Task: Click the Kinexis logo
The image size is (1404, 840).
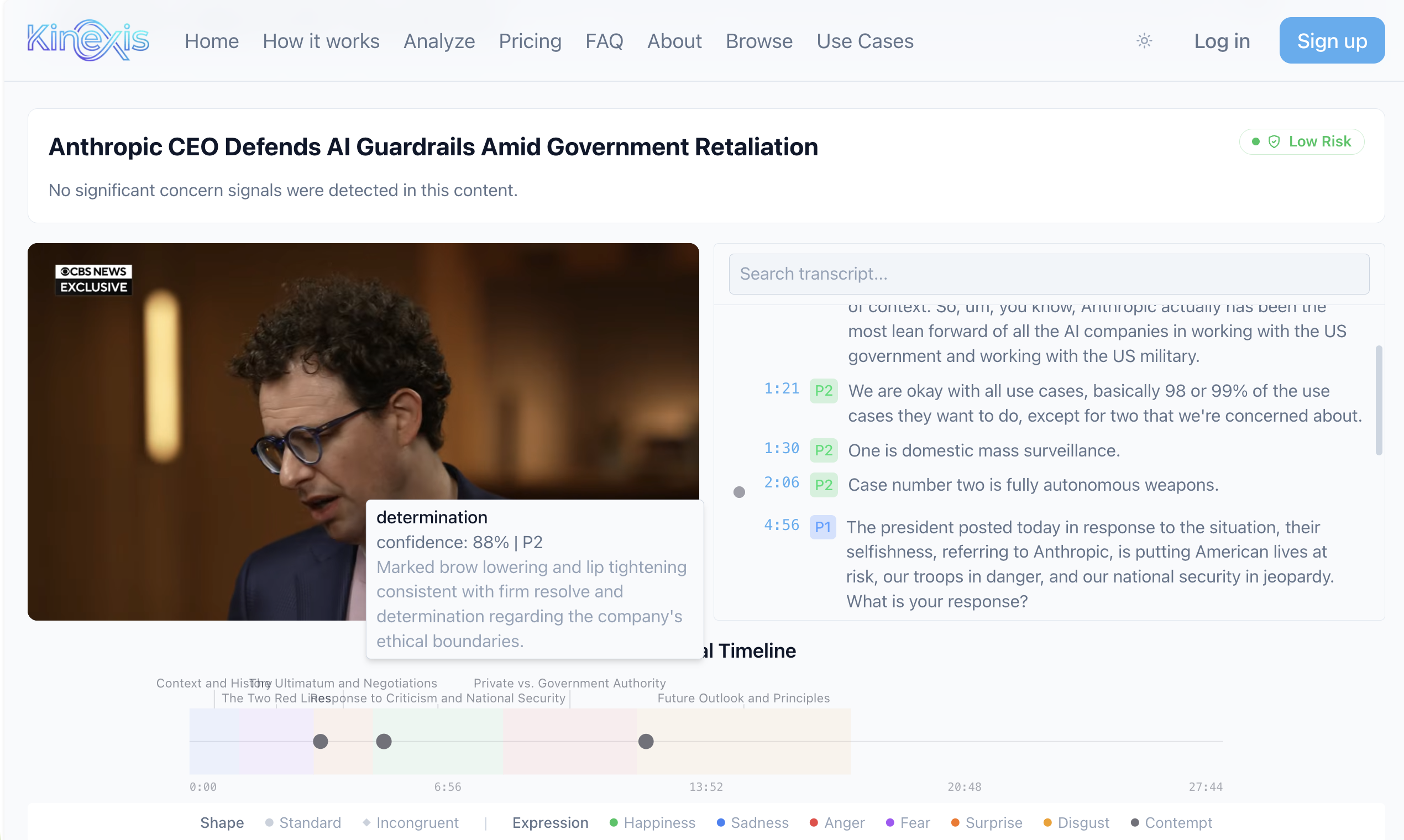Action: (88, 41)
